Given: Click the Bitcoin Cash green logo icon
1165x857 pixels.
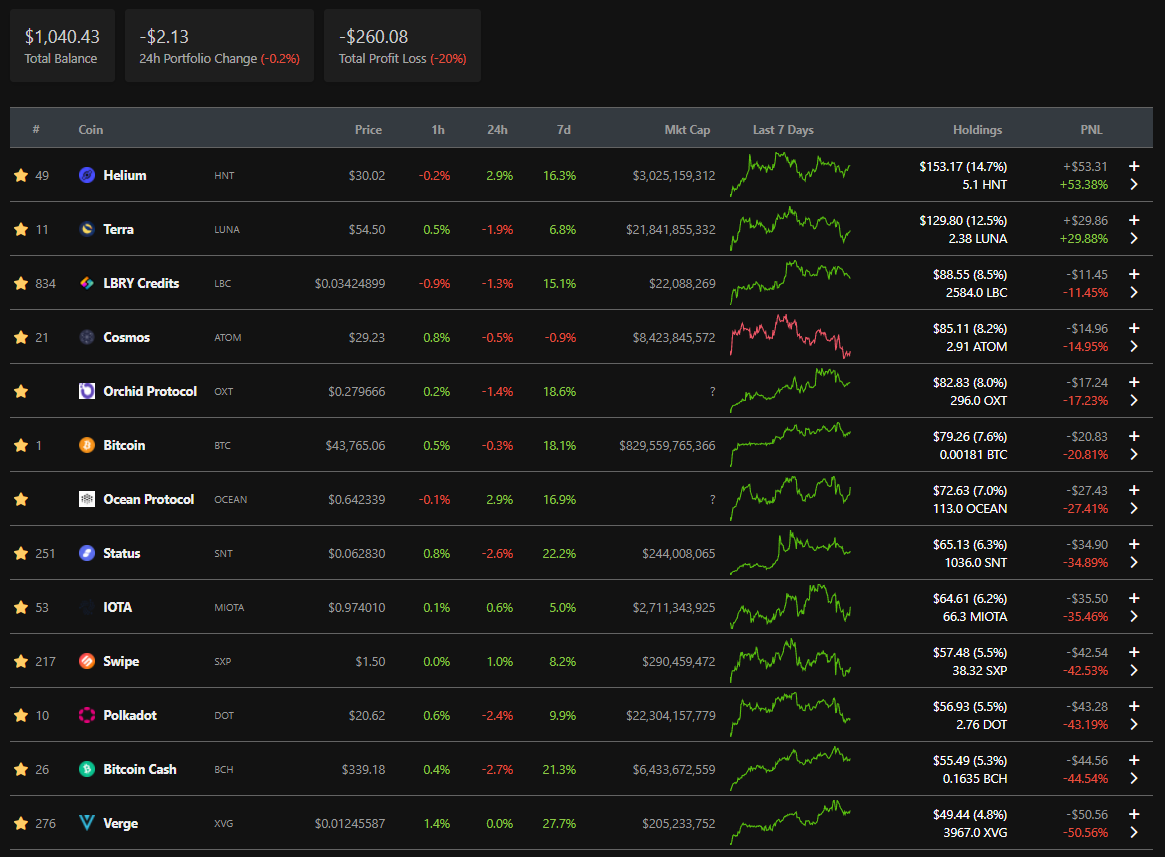Looking at the screenshot, I should (87, 769).
